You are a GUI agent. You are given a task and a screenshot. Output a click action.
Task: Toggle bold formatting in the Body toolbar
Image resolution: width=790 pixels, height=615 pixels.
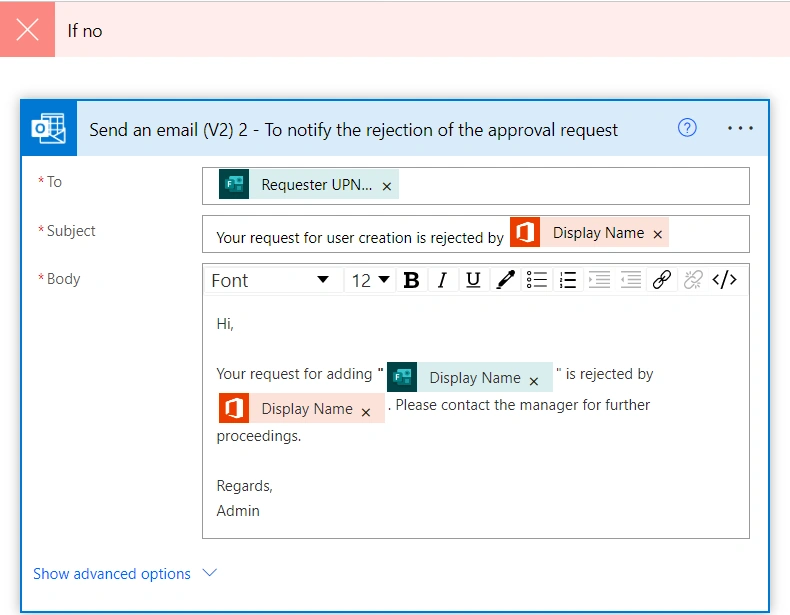point(411,280)
